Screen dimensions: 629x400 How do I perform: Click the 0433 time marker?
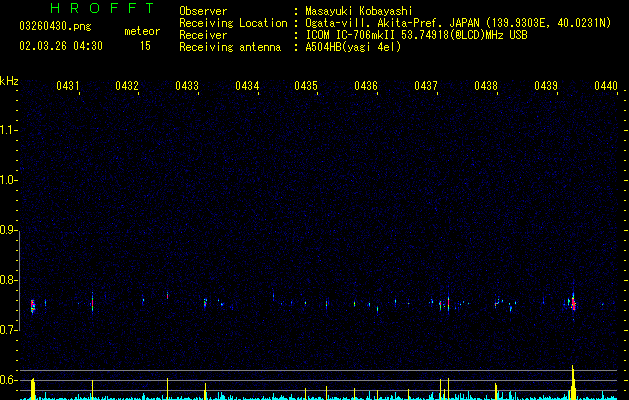[x=187, y=86]
